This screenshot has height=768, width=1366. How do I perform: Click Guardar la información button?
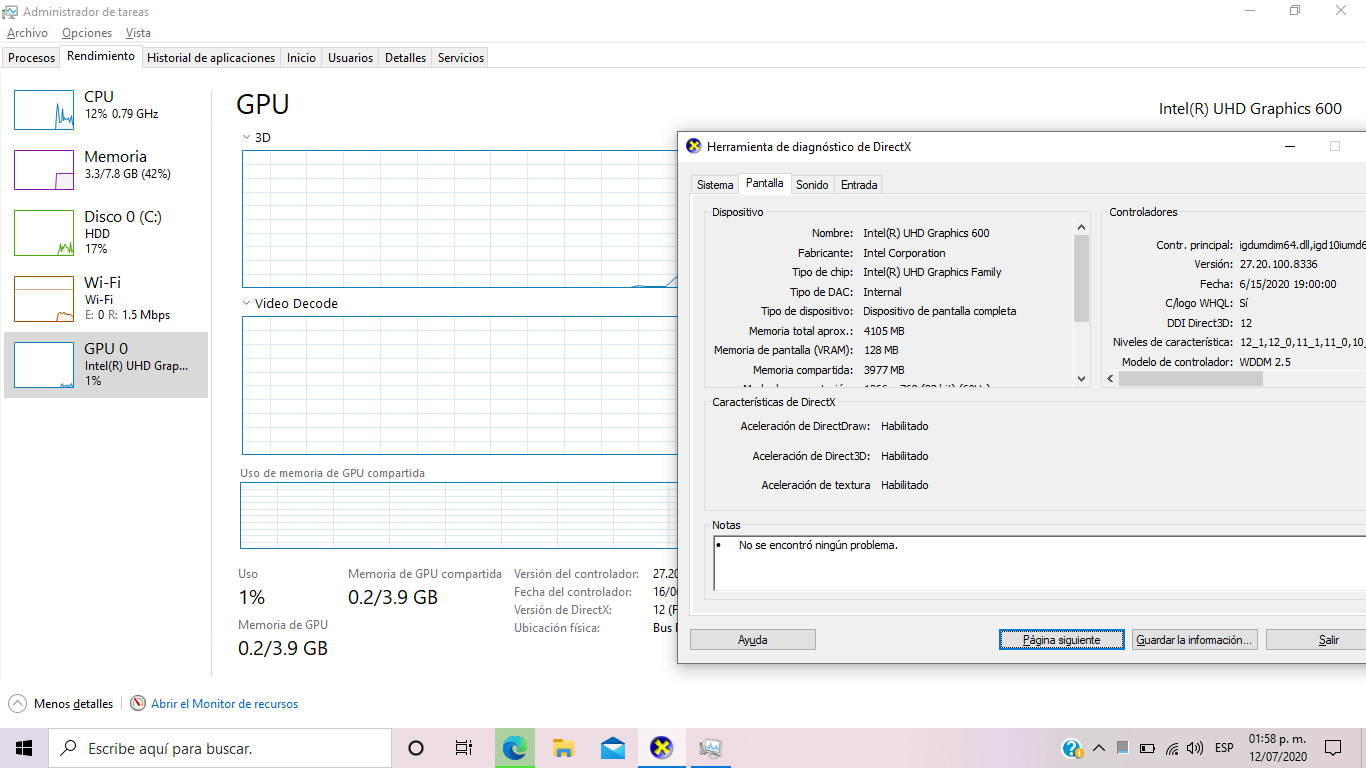coord(1194,640)
